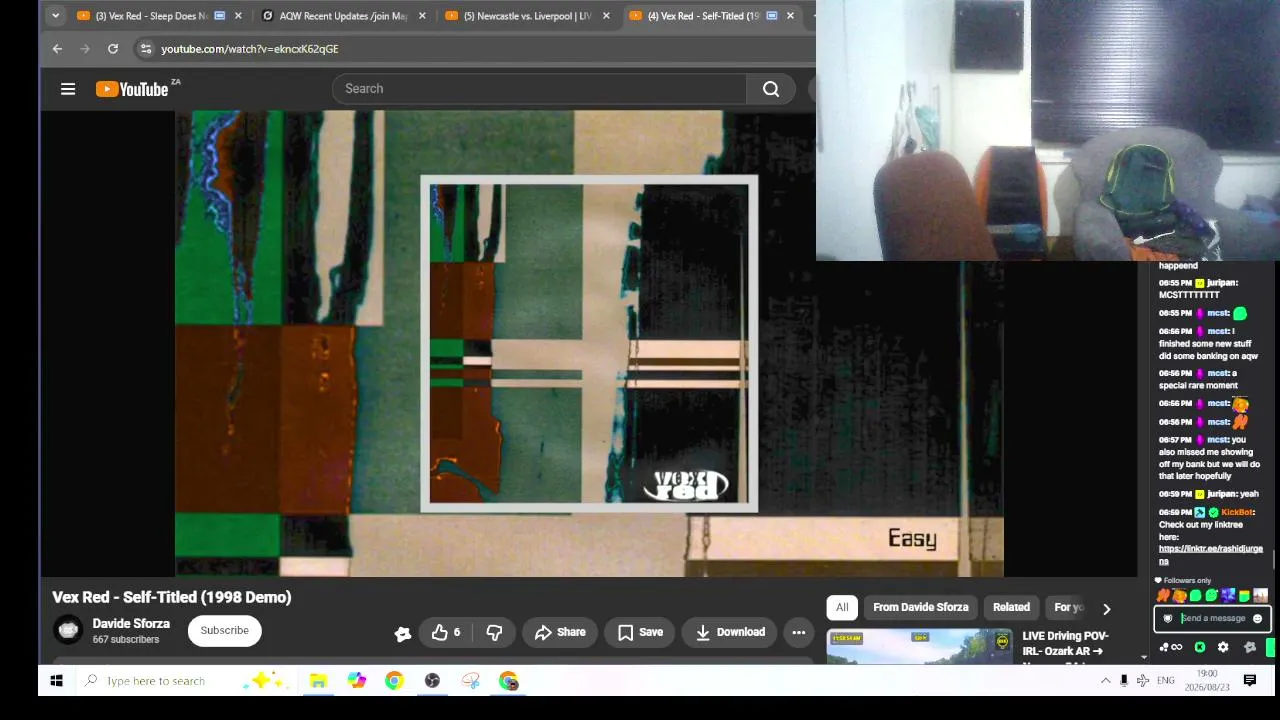Close the Vex Red - Self-Titled tab

pos(790,16)
